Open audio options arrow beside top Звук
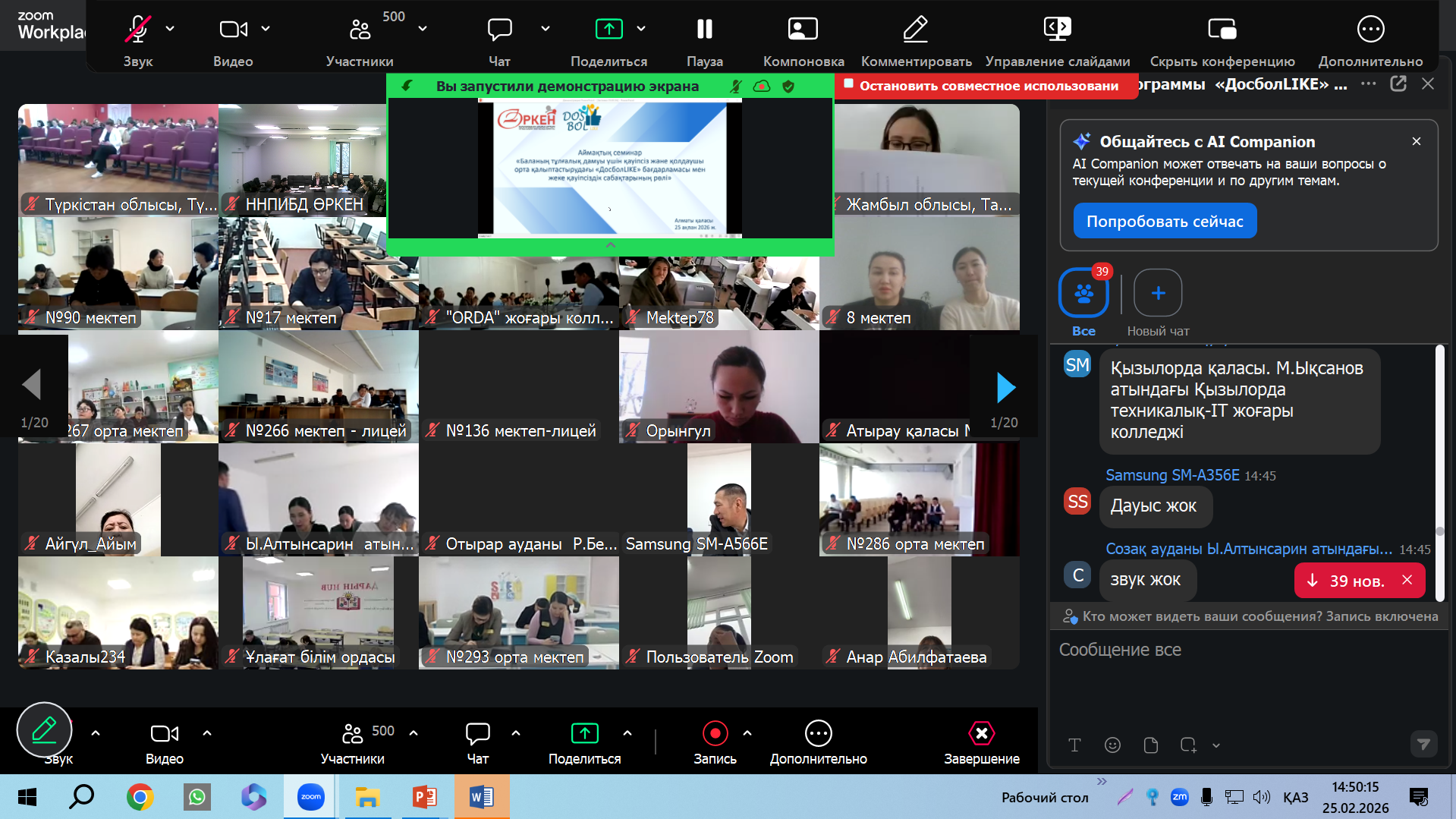 (170, 29)
